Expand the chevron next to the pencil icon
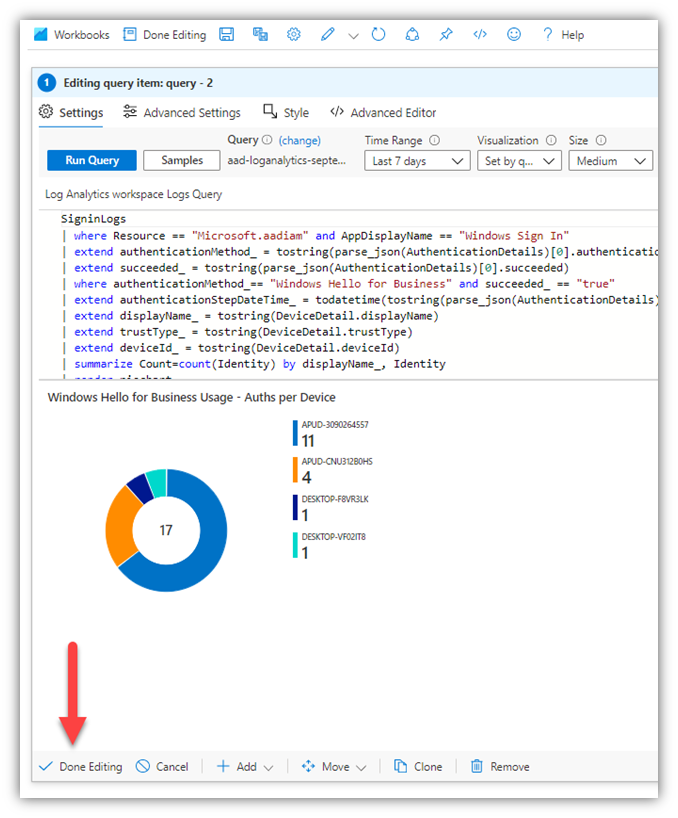Image resolution: width=678 pixels, height=818 pixels. click(x=354, y=36)
